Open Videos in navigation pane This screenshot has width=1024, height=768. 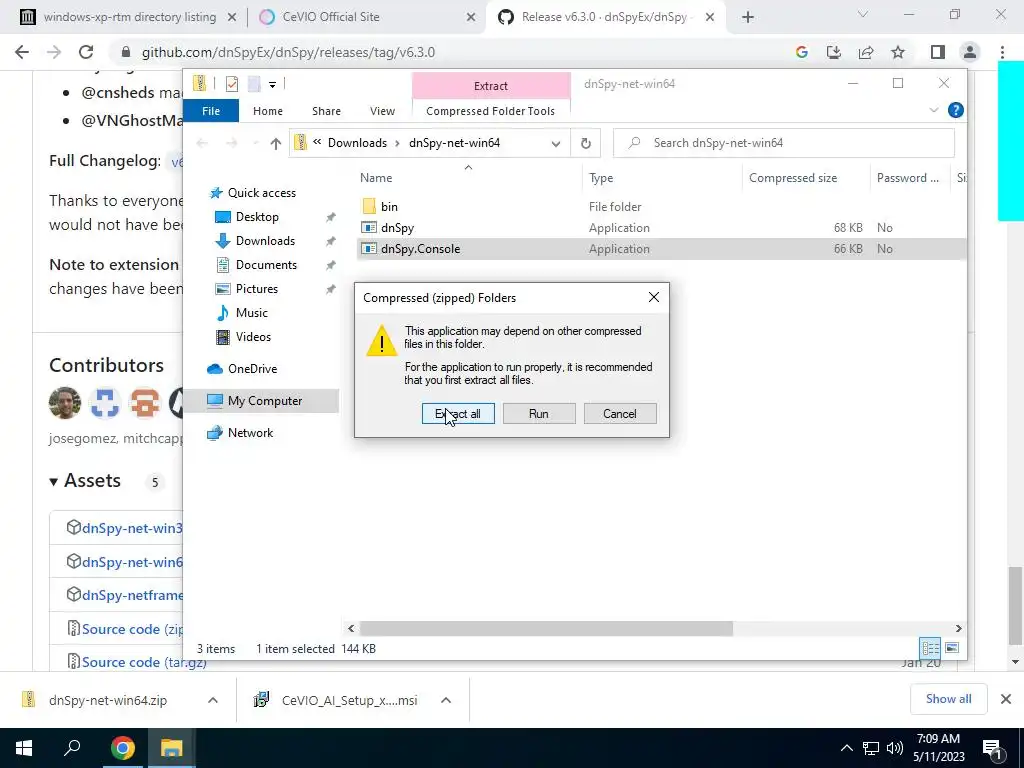tap(253, 337)
